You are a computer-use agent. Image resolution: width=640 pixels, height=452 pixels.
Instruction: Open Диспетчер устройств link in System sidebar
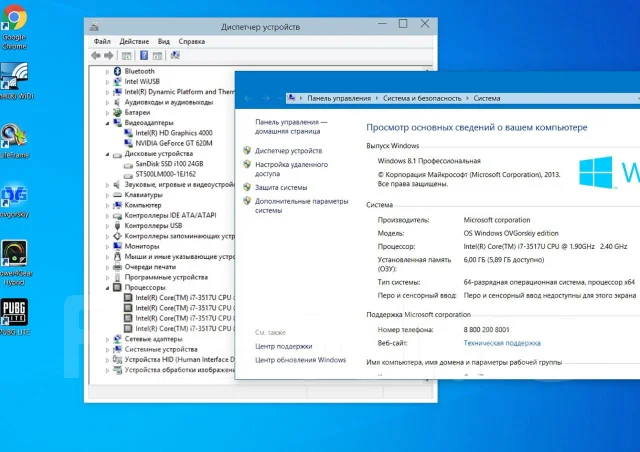(x=289, y=151)
